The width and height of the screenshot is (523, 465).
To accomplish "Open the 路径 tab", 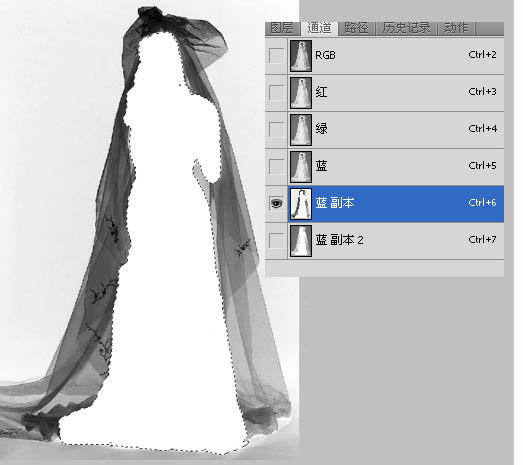I will tap(357, 28).
